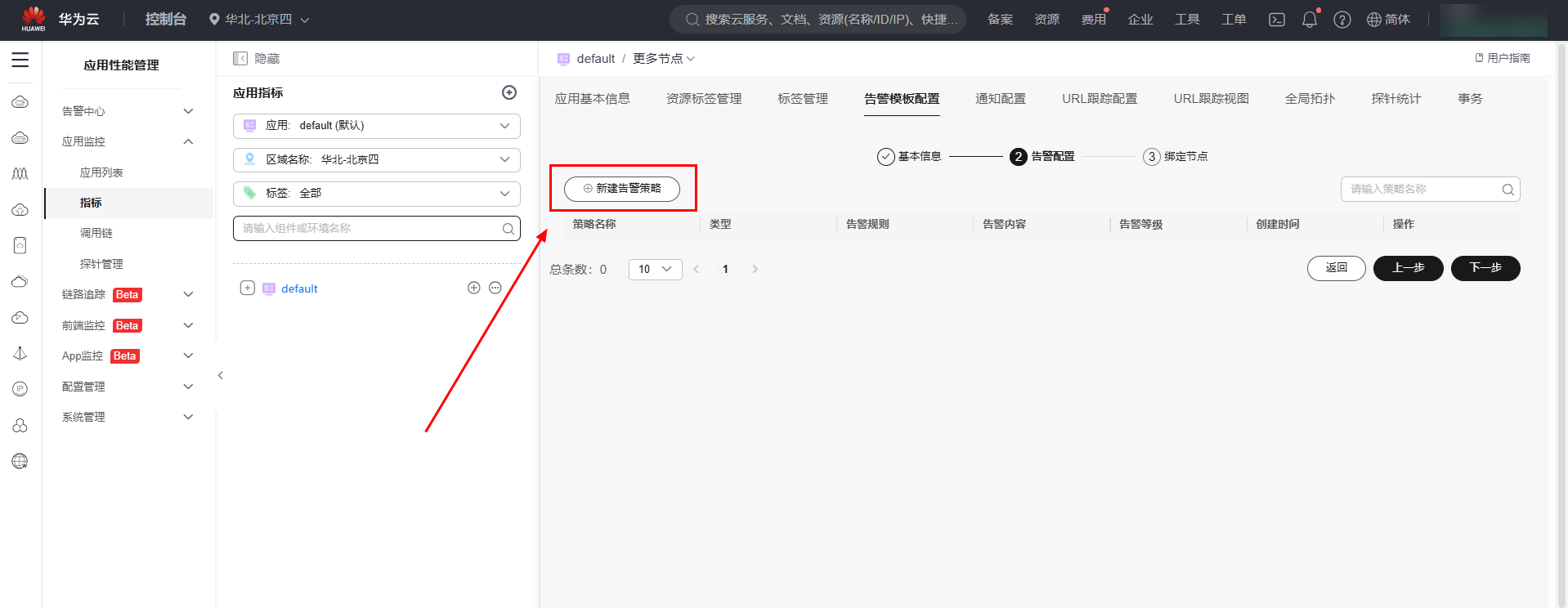Screen dimensions: 1568x608
Task: Click the 隐藏 panel collapse icon
Action: pyautogui.click(x=240, y=59)
